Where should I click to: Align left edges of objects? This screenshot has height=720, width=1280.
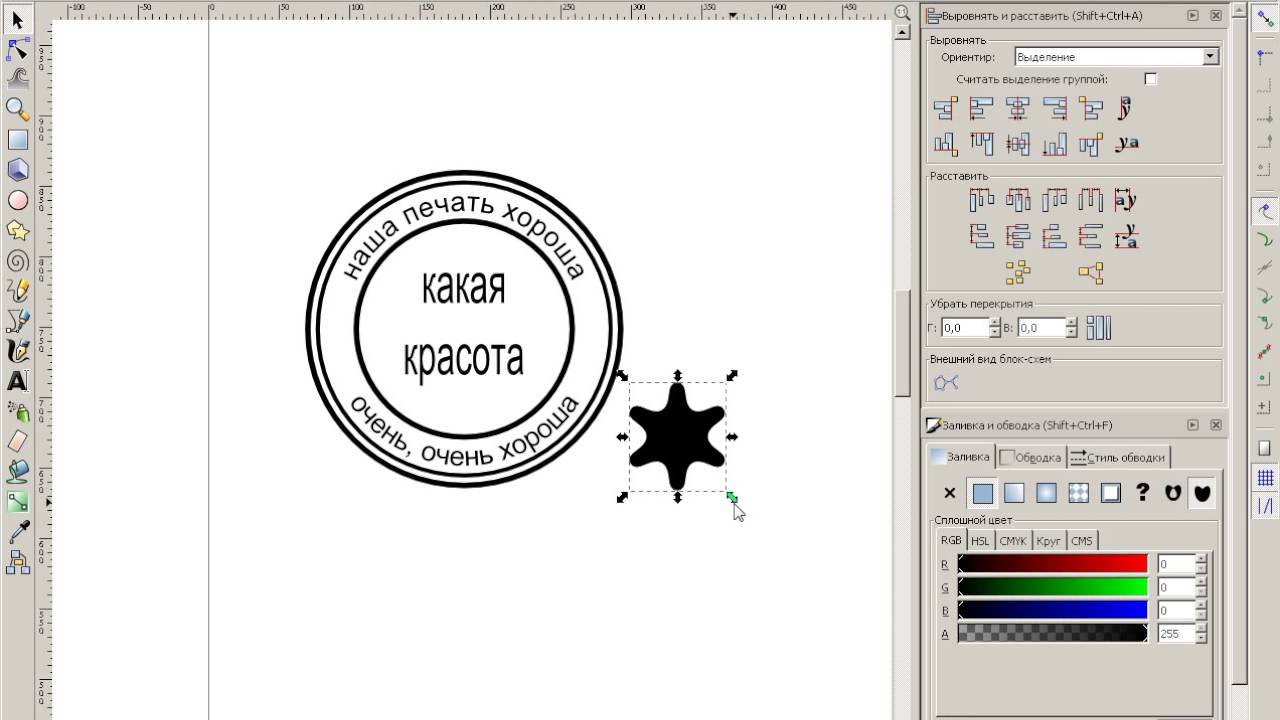982,108
